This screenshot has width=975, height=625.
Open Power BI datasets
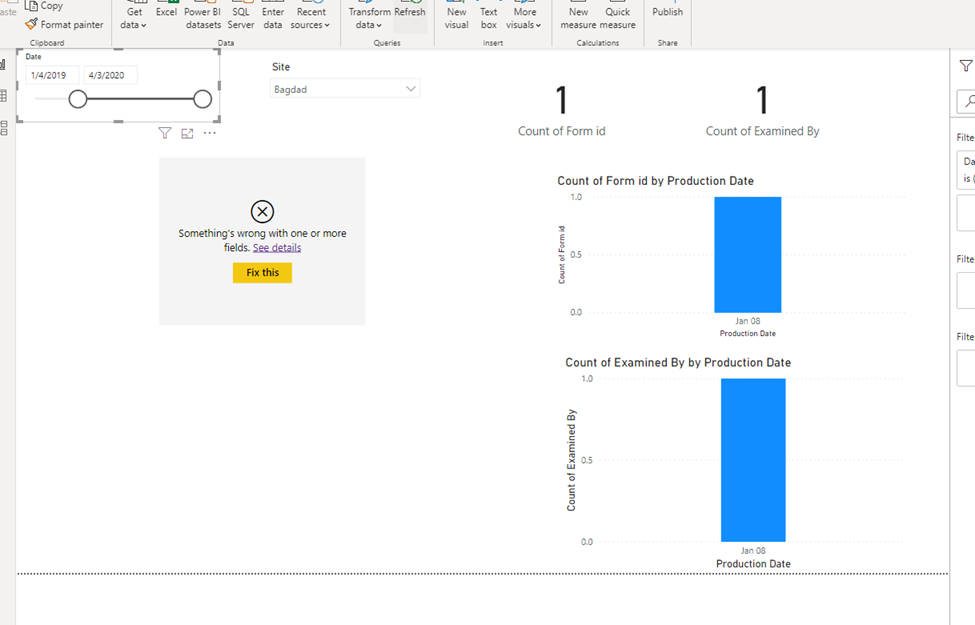click(203, 17)
